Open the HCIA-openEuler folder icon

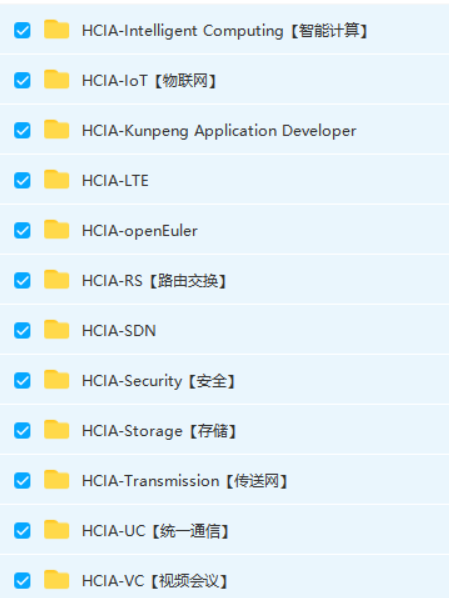pyautogui.click(x=56, y=230)
